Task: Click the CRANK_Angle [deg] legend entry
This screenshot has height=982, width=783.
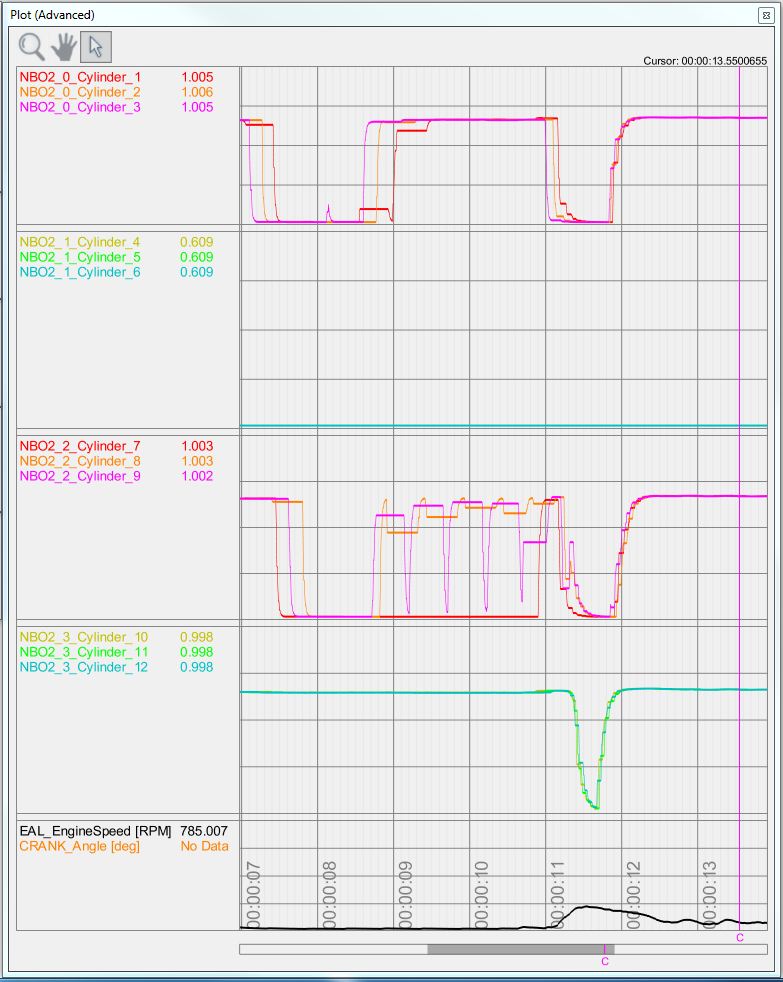Action: pos(80,846)
